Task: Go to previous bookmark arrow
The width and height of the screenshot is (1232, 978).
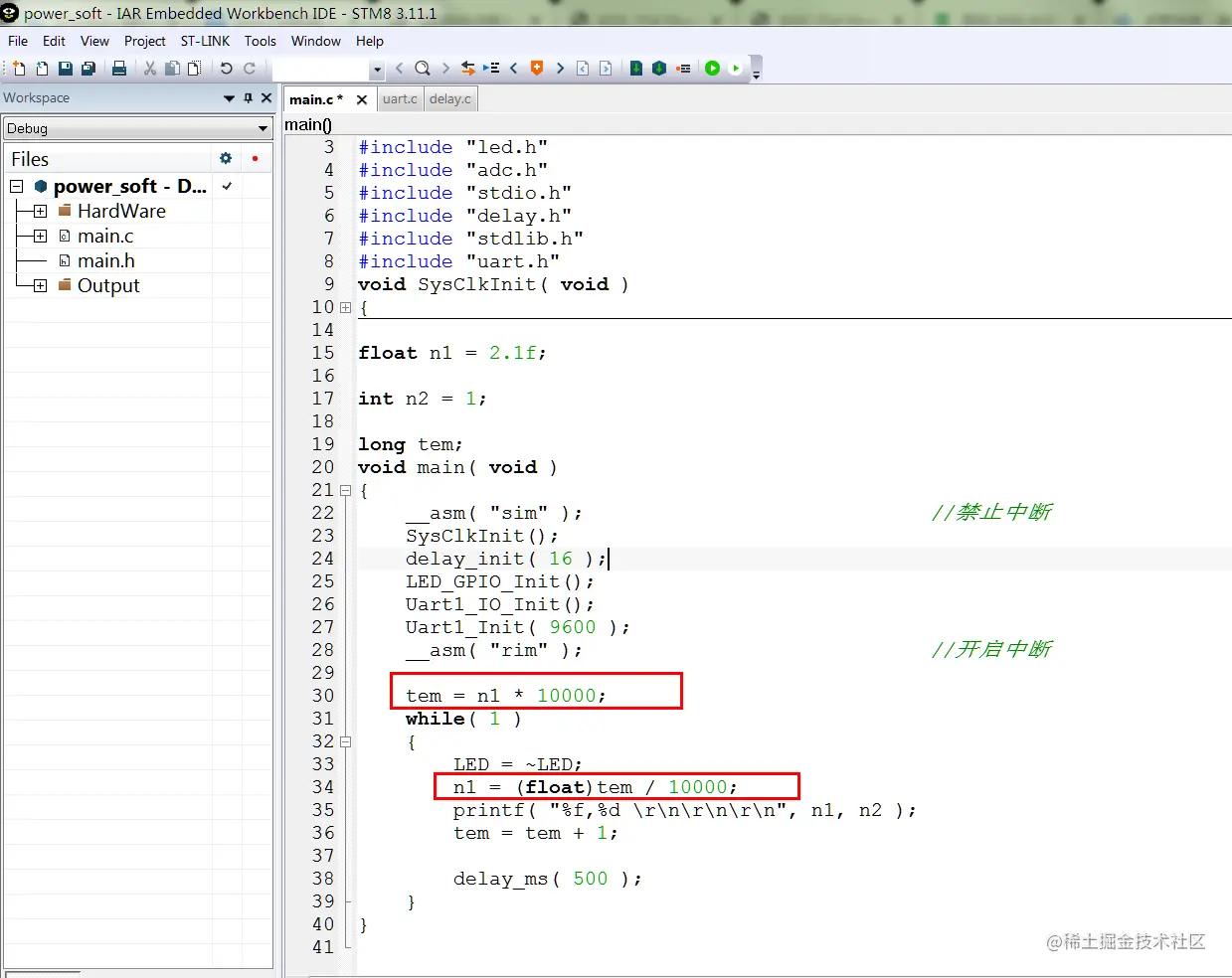Action: pos(514,69)
